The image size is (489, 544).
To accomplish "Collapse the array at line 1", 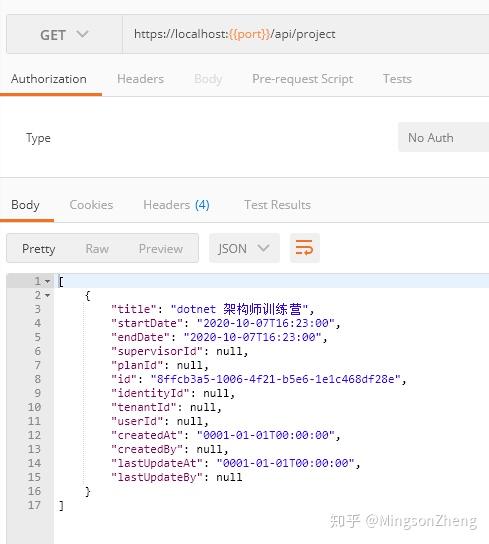I will (x=48, y=281).
